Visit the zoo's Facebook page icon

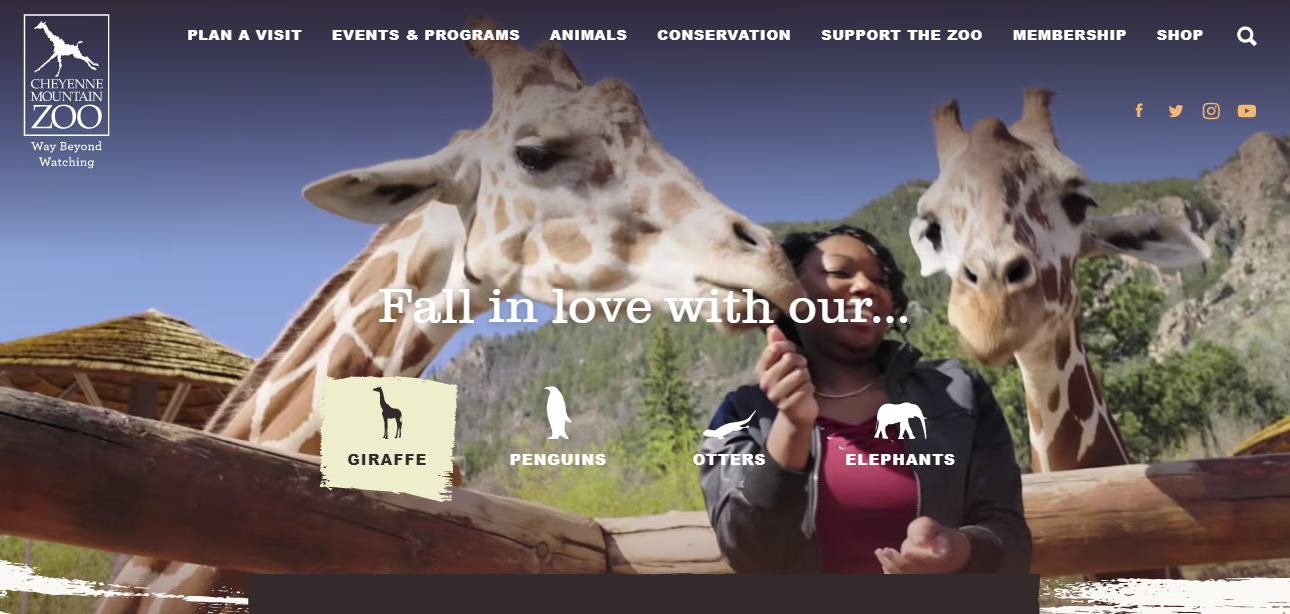[x=1139, y=111]
